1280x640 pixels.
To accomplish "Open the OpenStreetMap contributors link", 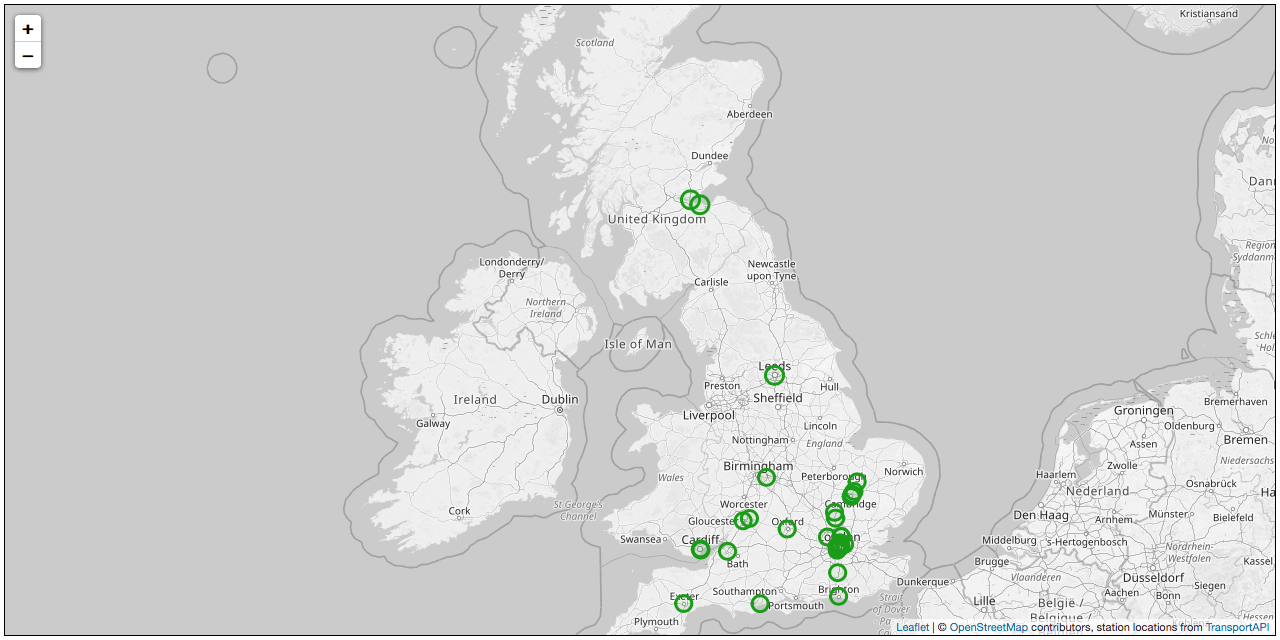I will (x=991, y=628).
